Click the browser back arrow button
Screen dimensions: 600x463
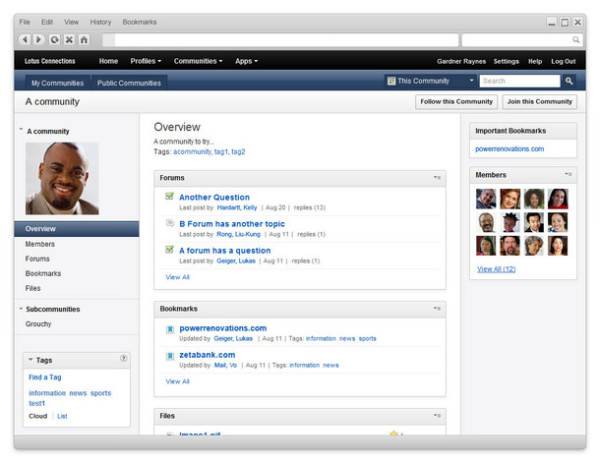click(25, 39)
